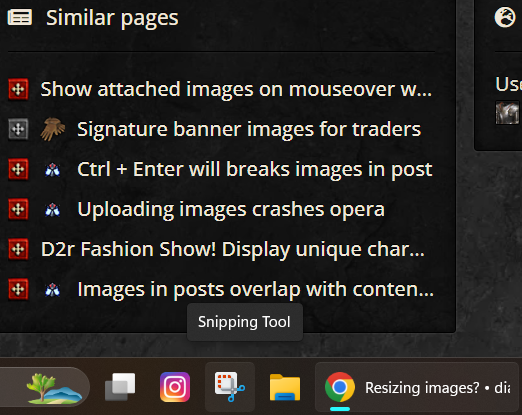The width and height of the screenshot is (522, 415).
Task: Open Signature banner images for traders topic
Action: tap(249, 129)
